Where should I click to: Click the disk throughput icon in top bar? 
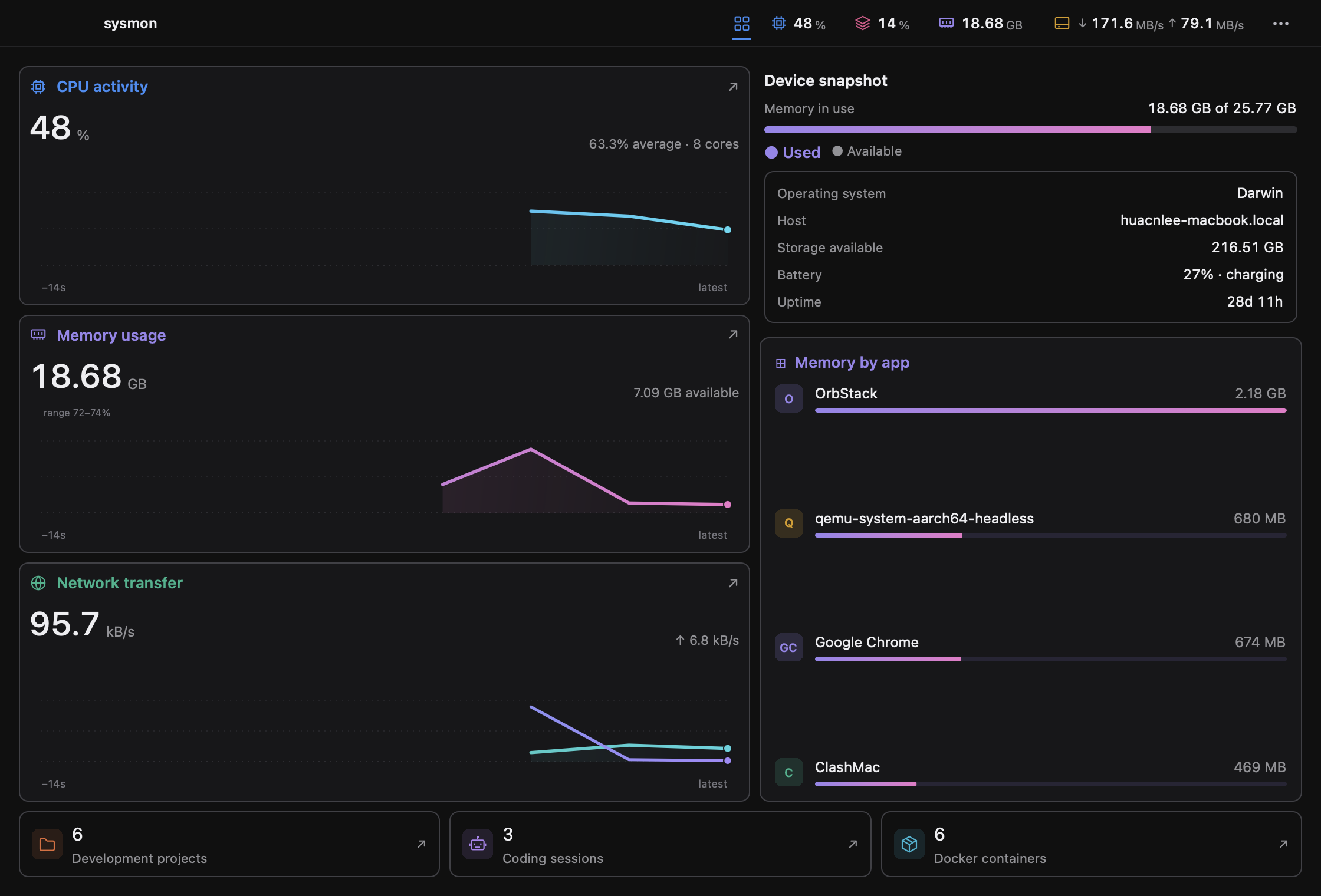tap(1062, 23)
